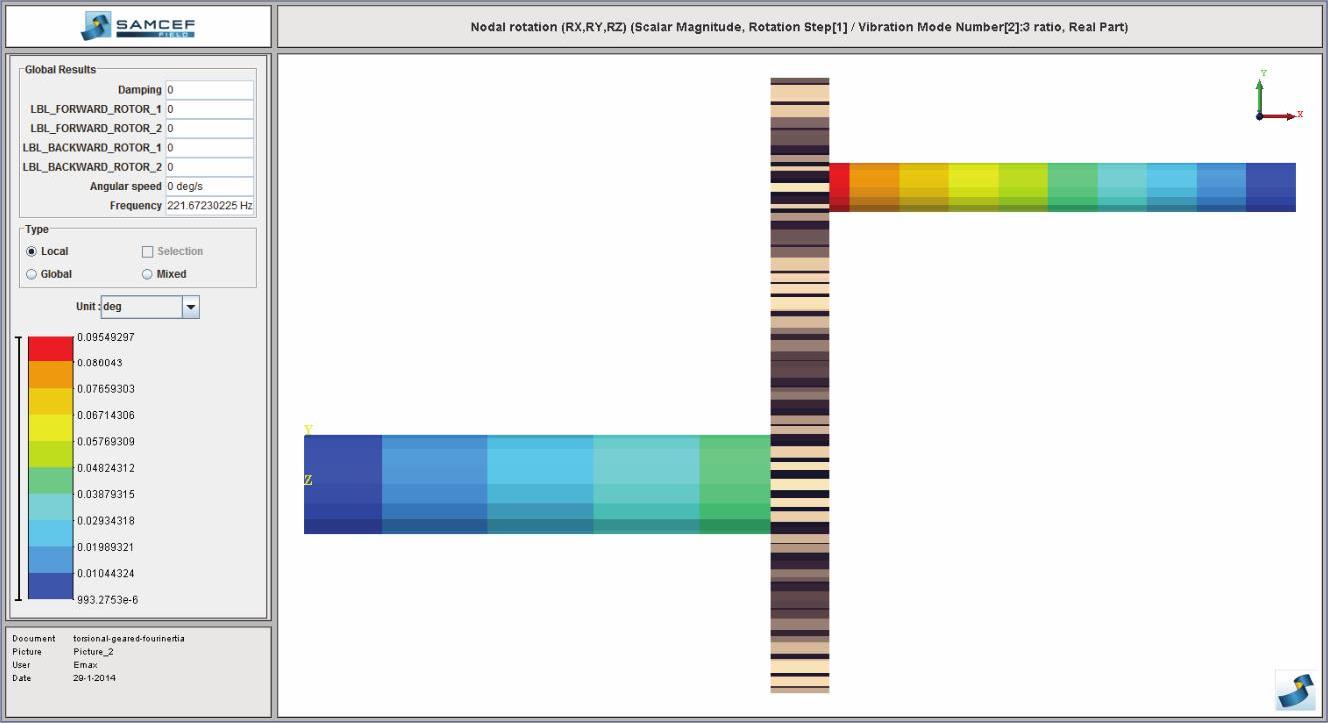Viewport: 1328px width, 723px height.
Task: Click the red legend color swatch
Action: click(x=50, y=349)
